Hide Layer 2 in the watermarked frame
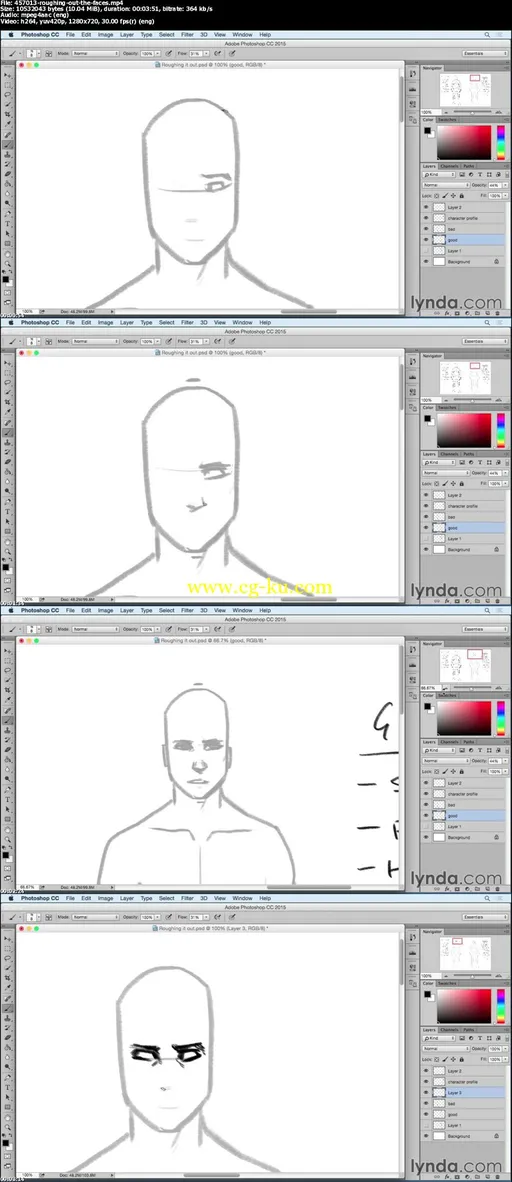Image resolution: width=512 pixels, height=1182 pixels. coord(426,495)
